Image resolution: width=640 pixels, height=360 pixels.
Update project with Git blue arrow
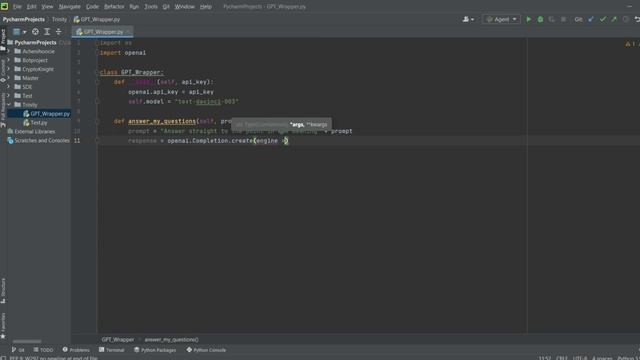591,19
